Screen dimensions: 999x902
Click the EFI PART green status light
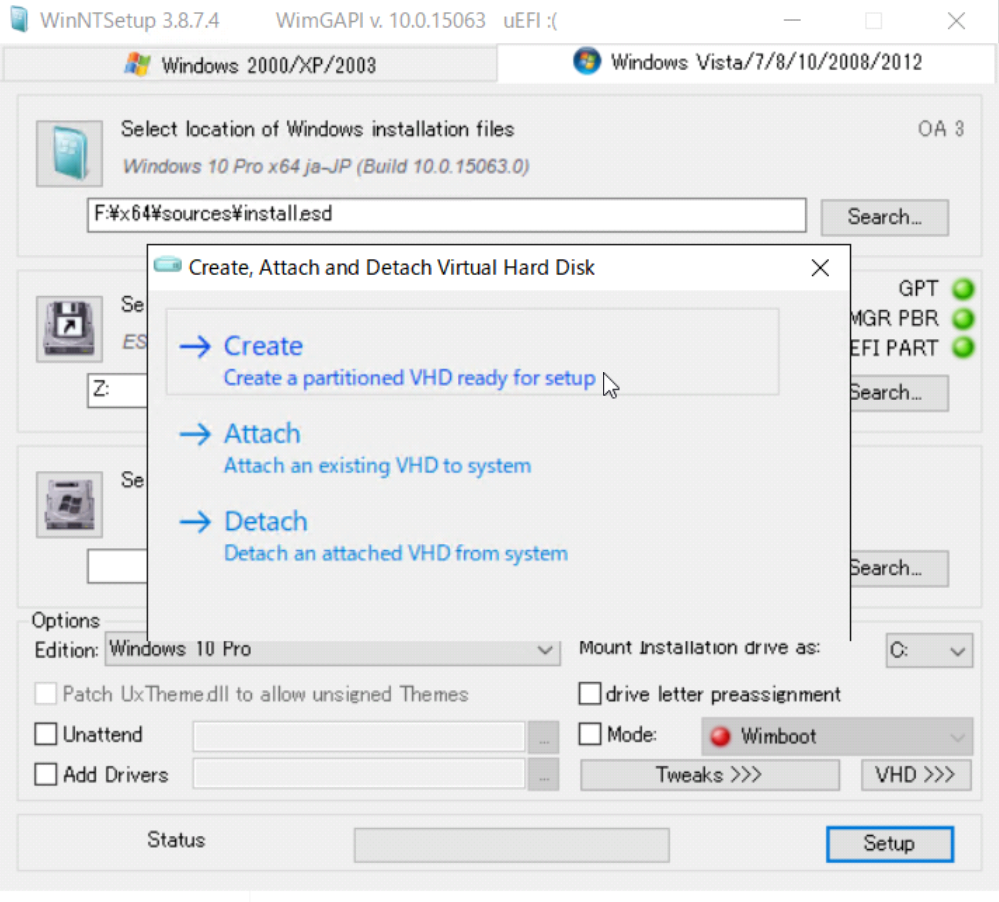(963, 347)
